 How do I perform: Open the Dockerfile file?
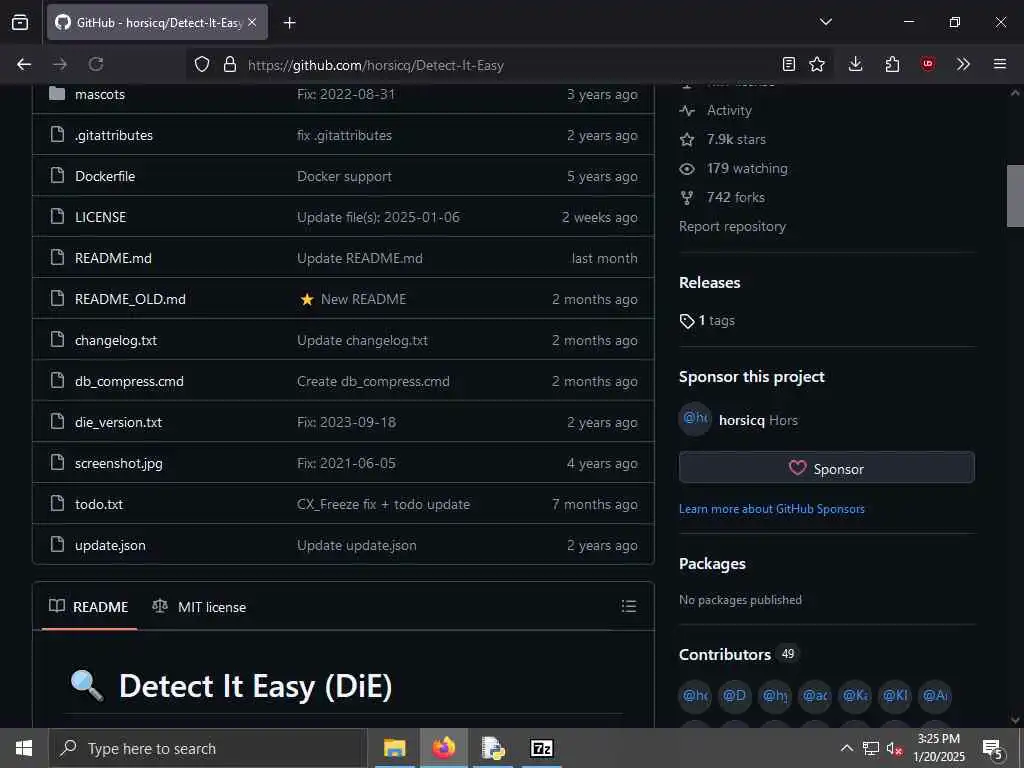pos(104,176)
